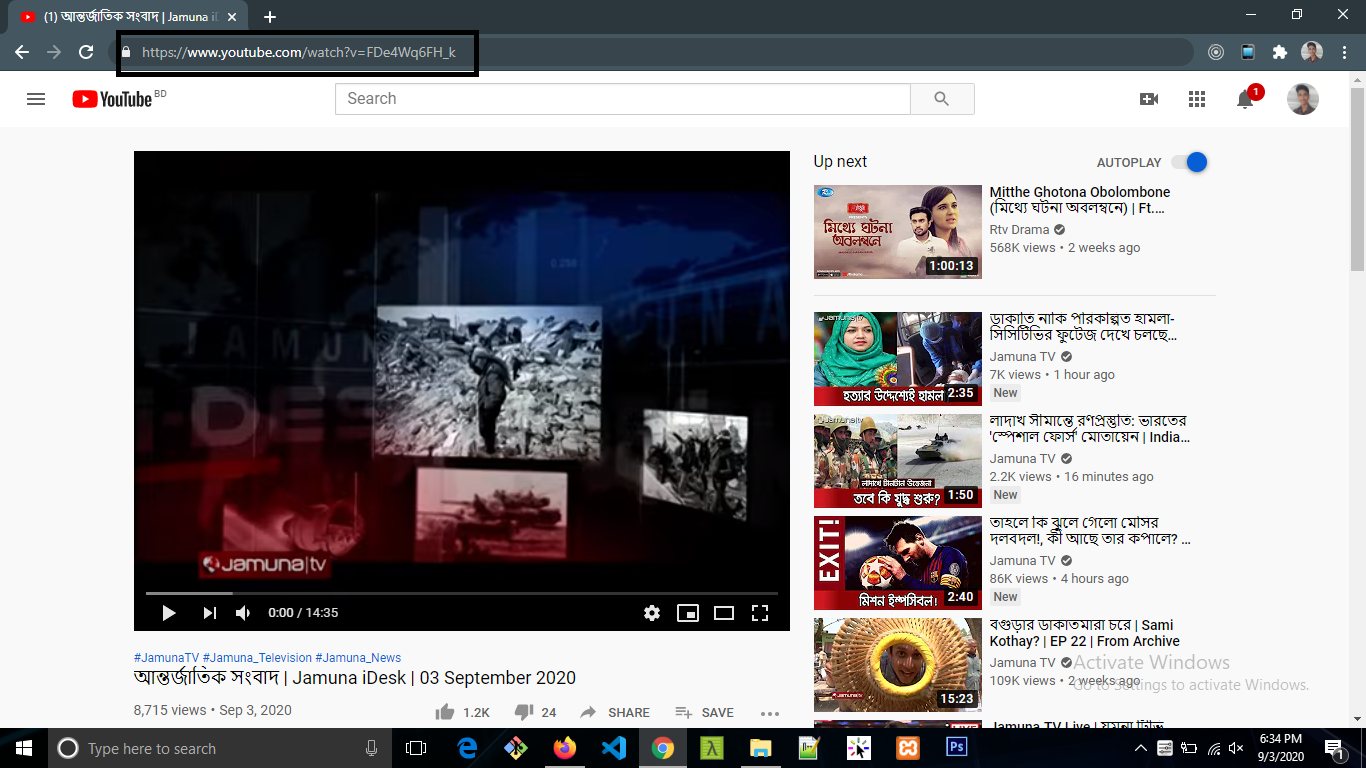Click the Mitthe Ghotona Obolombone video title
1366x768 pixels.
coord(1080,200)
